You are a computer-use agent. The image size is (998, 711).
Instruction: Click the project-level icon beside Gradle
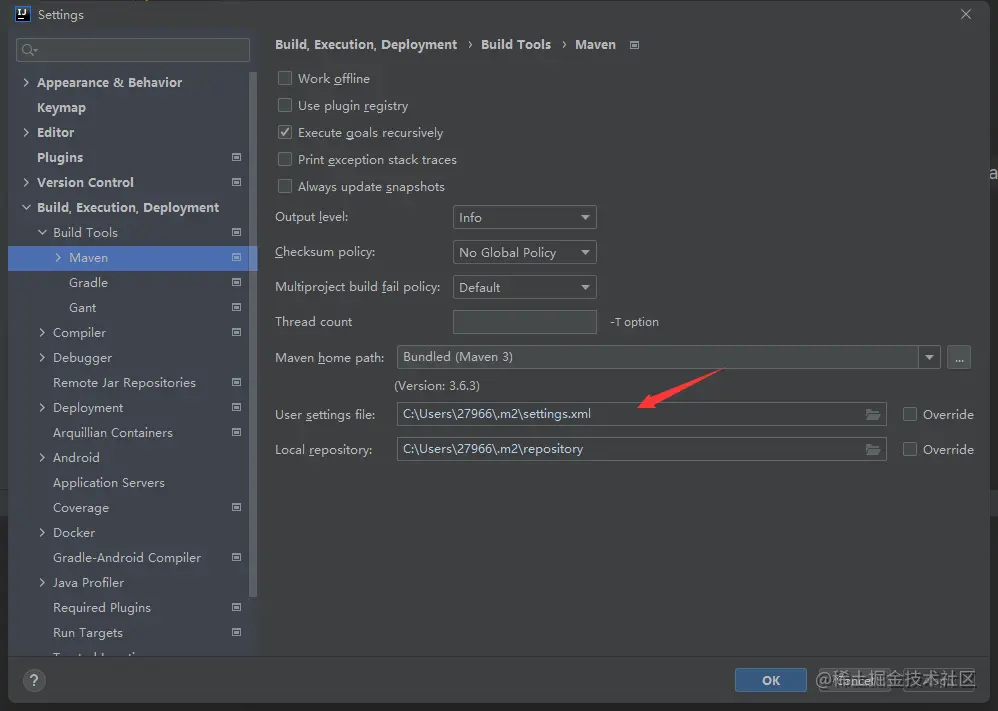(237, 283)
